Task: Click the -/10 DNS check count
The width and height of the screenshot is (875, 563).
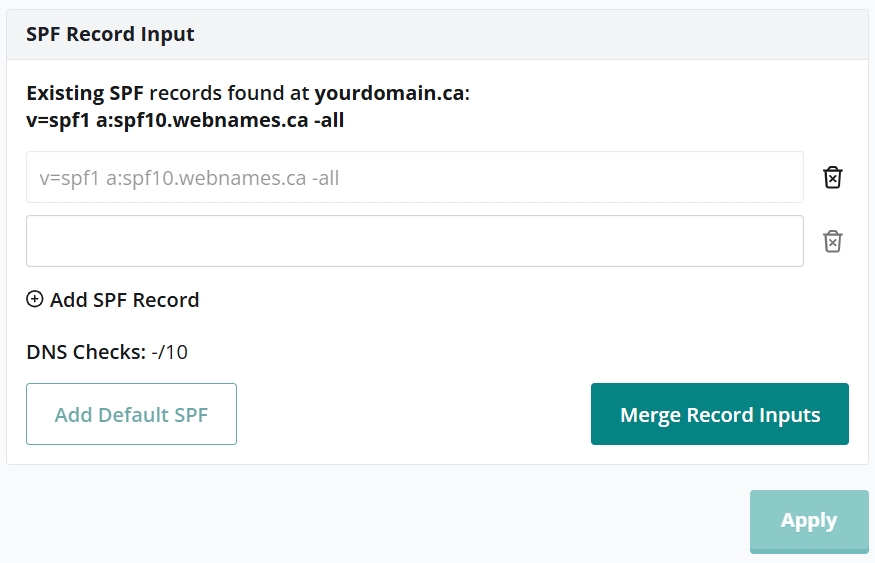Action: click(x=170, y=352)
